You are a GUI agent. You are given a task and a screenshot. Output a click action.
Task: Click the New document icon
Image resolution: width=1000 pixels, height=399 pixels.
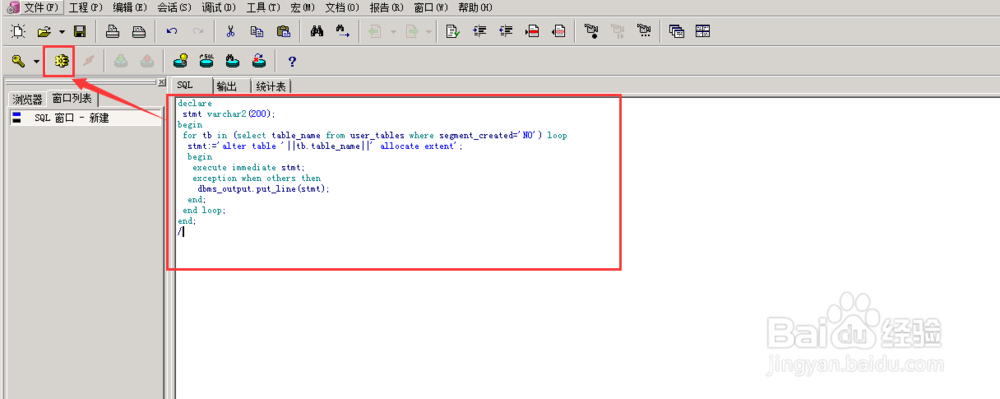pyautogui.click(x=18, y=31)
